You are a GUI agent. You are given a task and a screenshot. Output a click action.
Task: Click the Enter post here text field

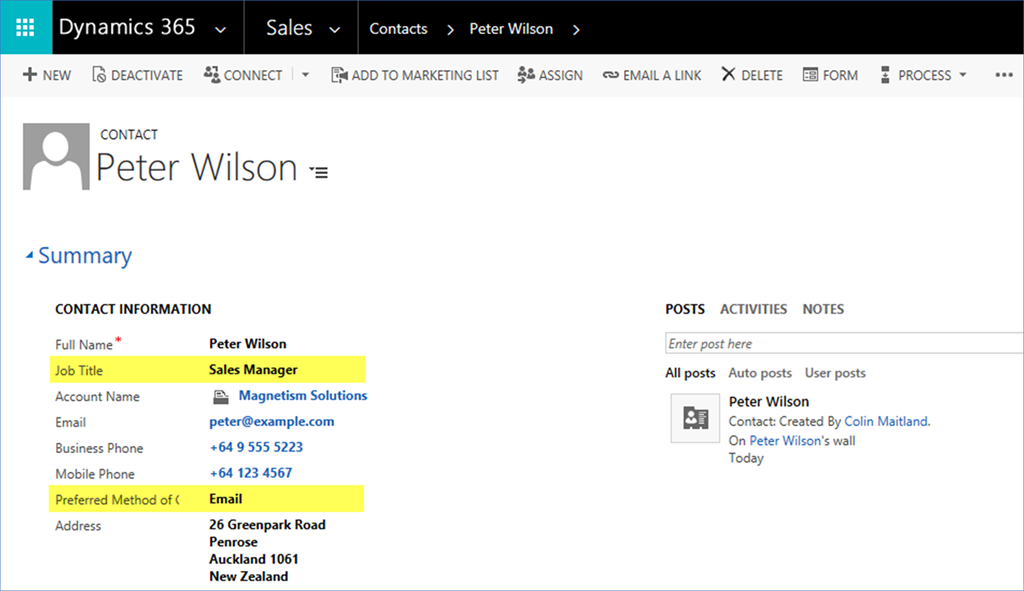click(x=840, y=344)
